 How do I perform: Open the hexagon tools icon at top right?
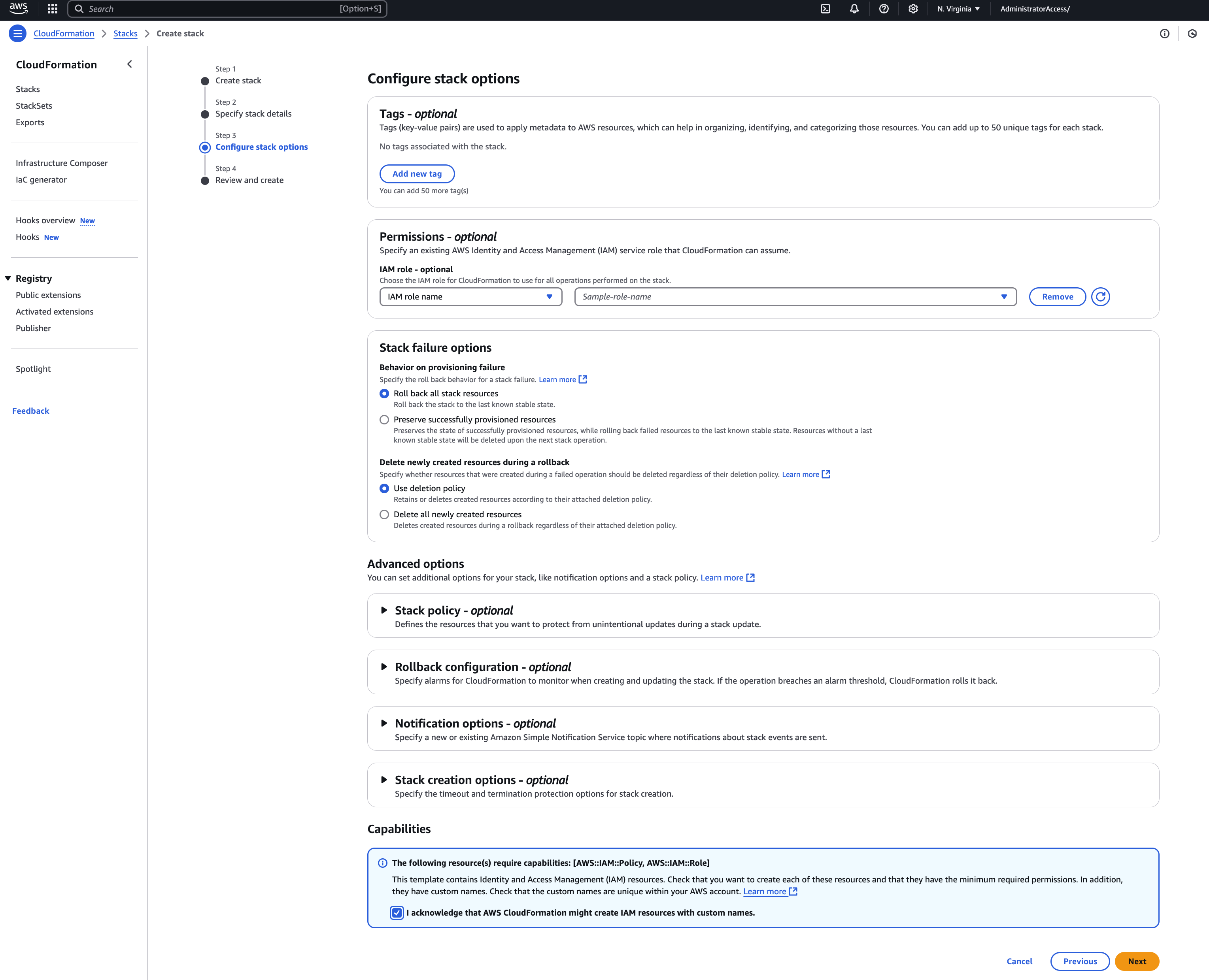pos(1192,33)
